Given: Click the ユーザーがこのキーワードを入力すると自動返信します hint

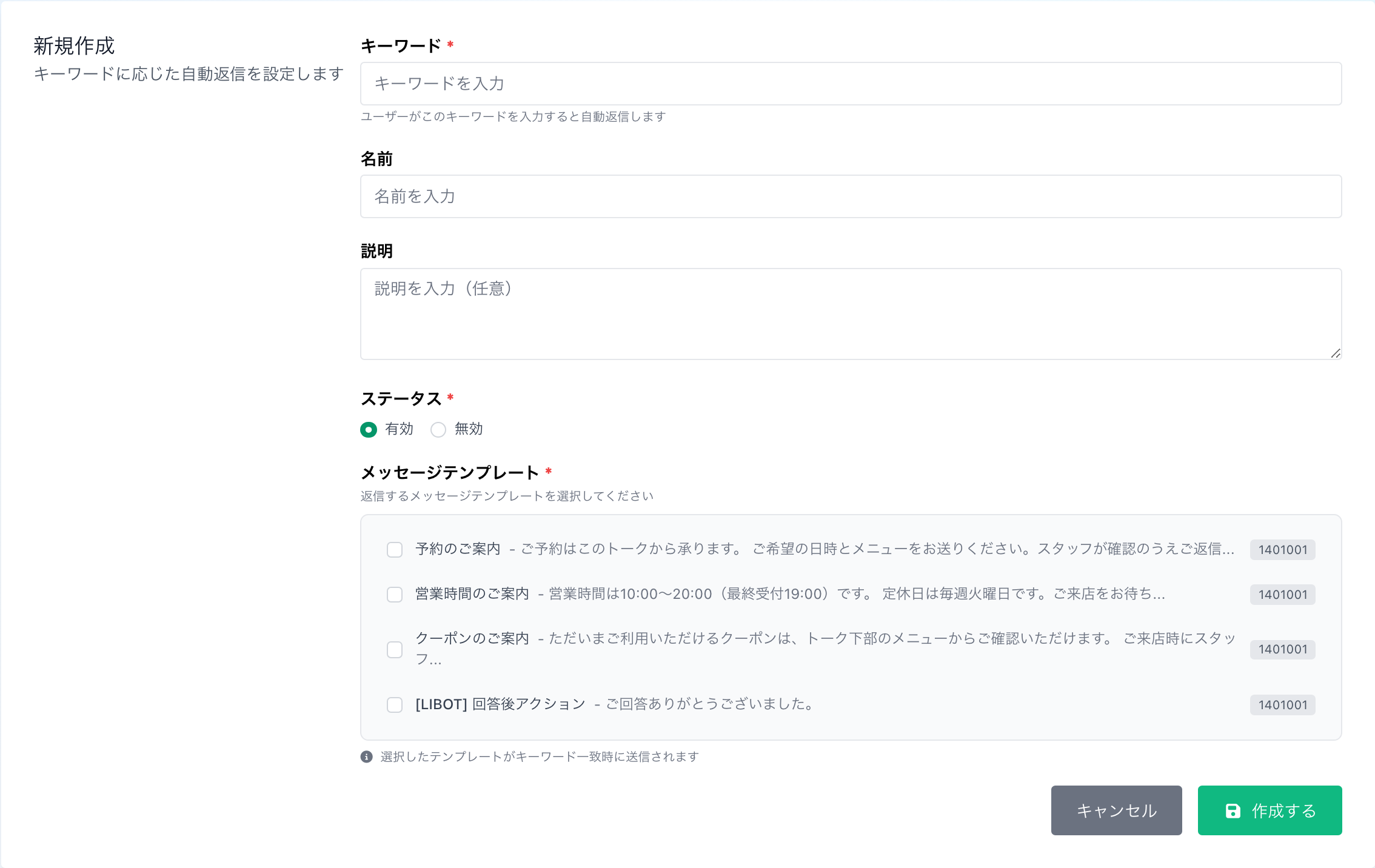Looking at the screenshot, I should point(514,116).
